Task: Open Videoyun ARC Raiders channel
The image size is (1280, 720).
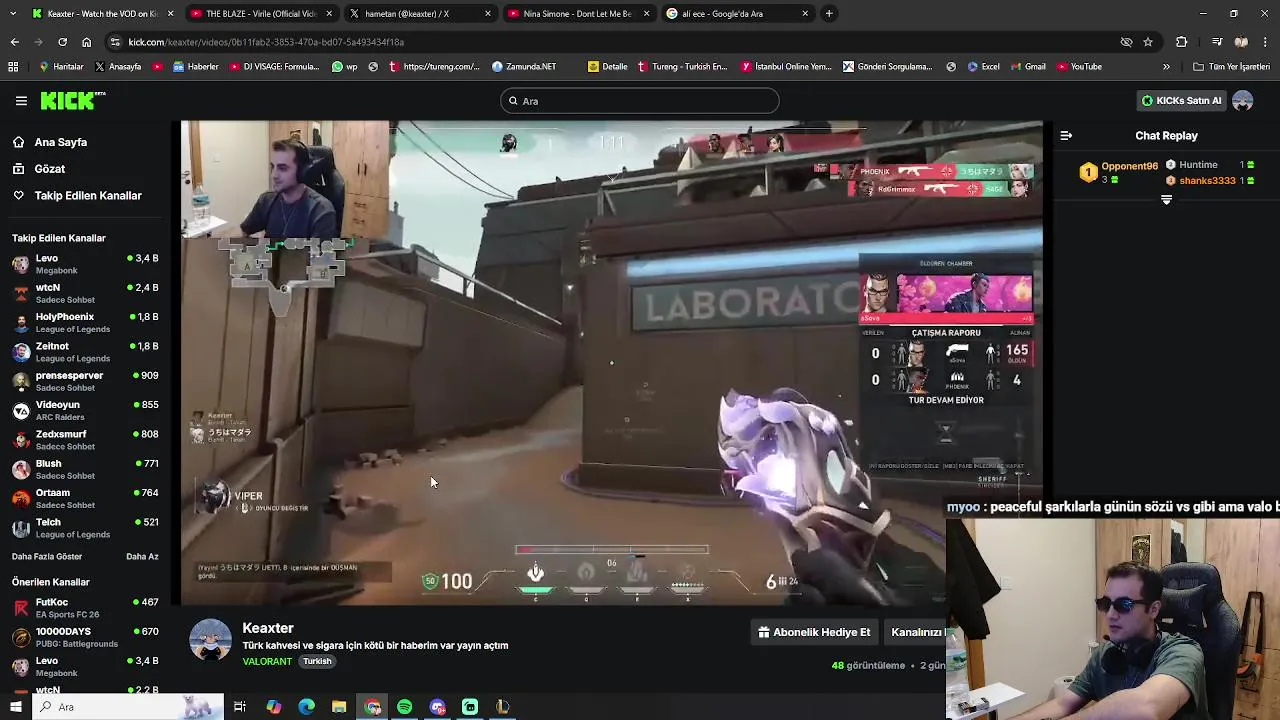Action: click(85, 411)
